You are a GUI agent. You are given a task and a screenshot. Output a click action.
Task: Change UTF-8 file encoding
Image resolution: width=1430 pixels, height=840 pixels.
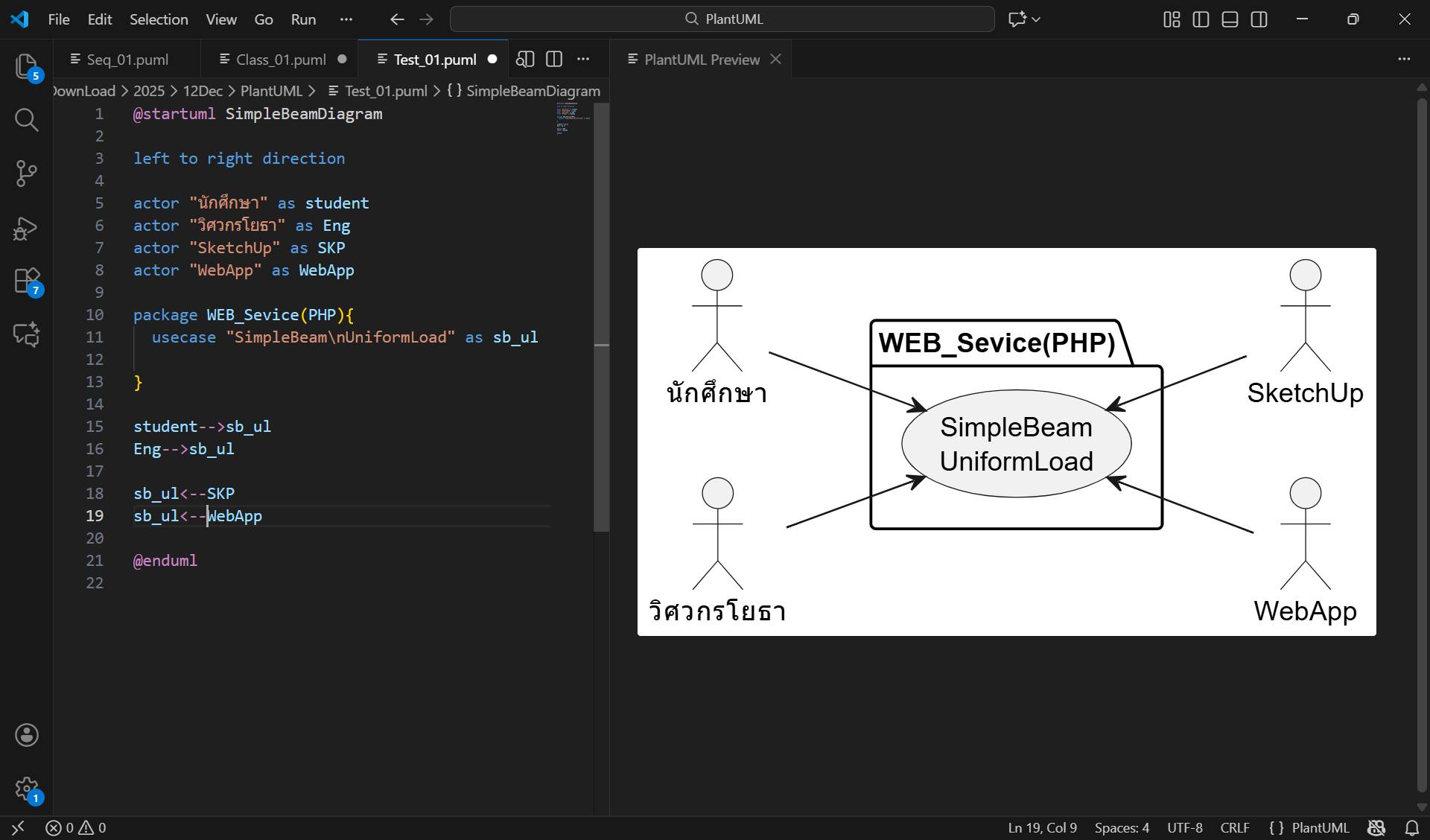[1185, 828]
